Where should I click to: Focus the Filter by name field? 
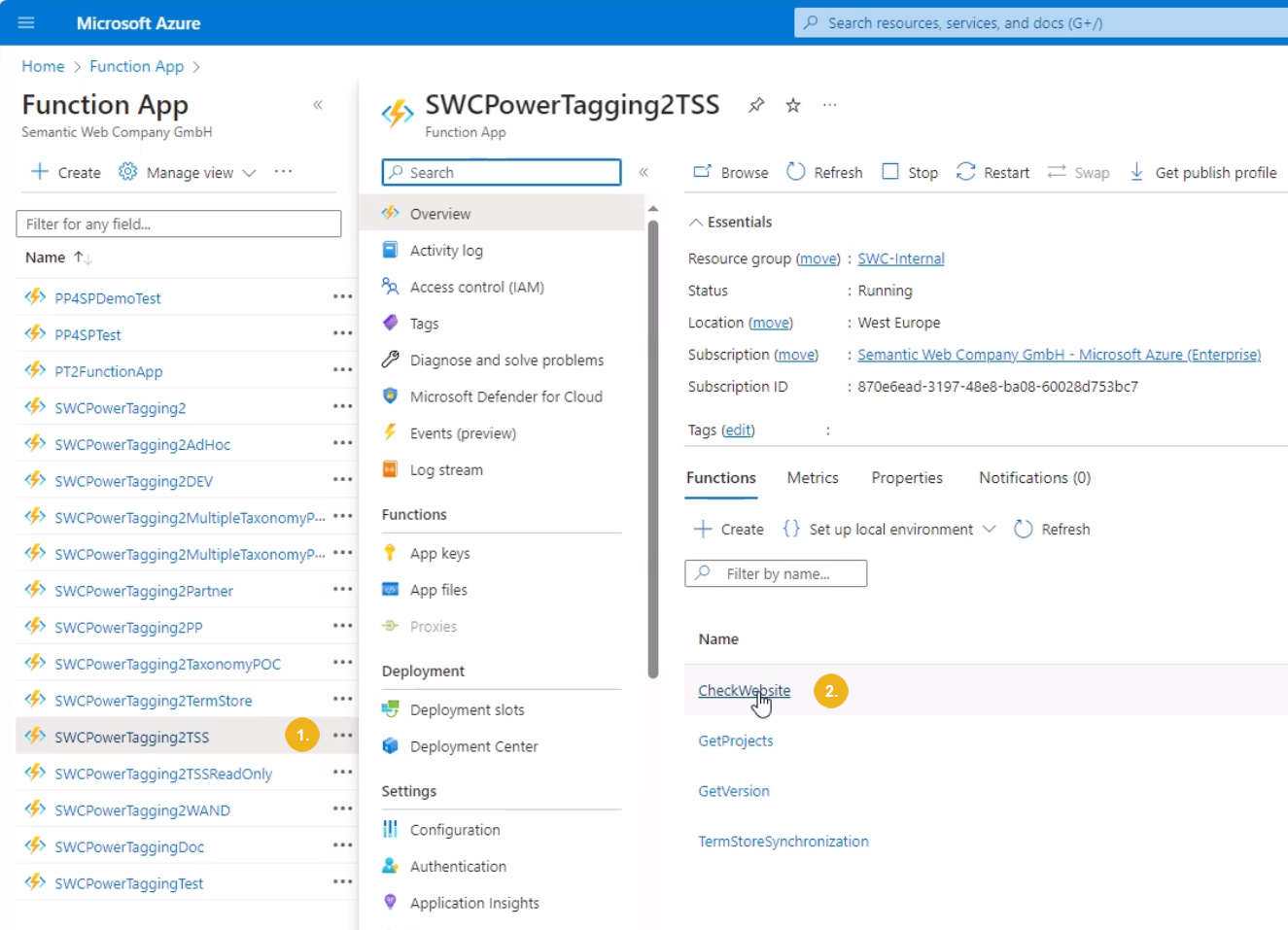(x=776, y=573)
